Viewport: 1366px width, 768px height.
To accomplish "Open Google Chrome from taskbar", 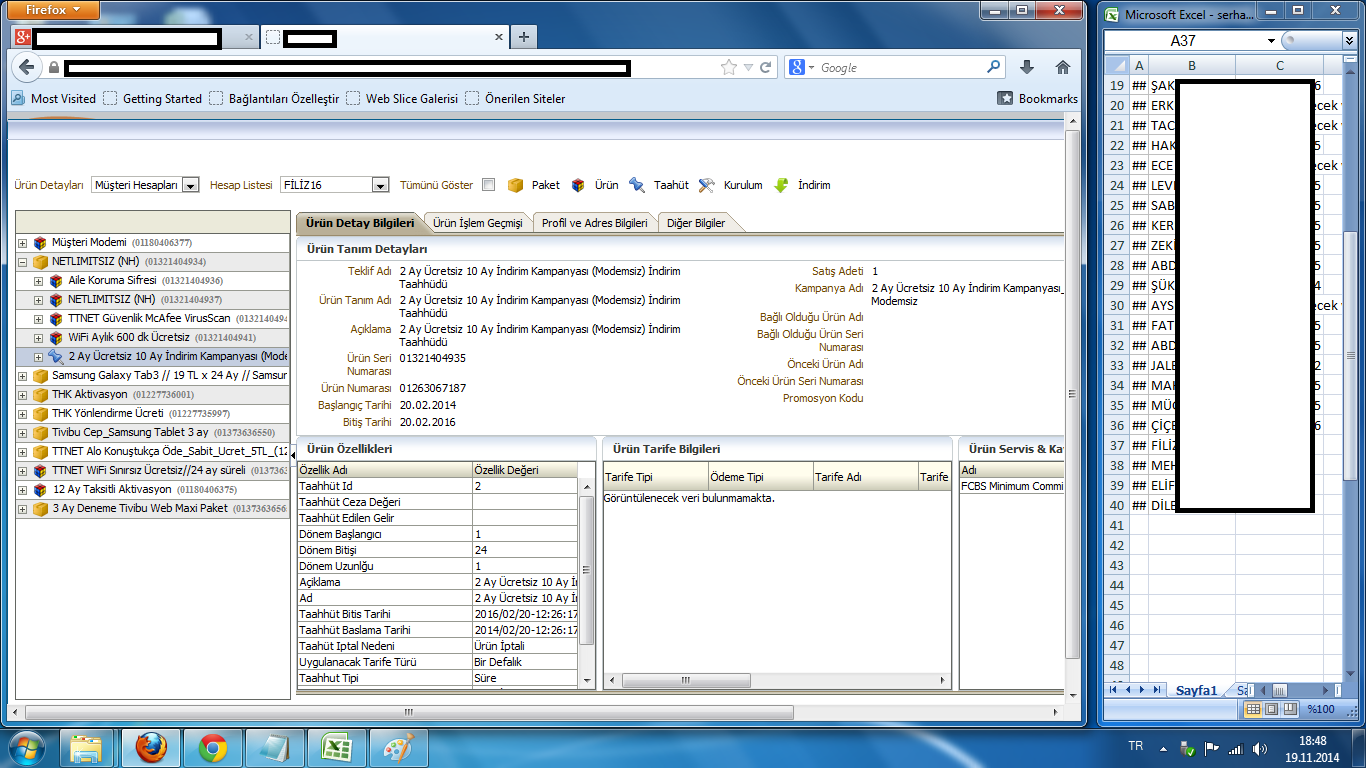I will click(211, 748).
